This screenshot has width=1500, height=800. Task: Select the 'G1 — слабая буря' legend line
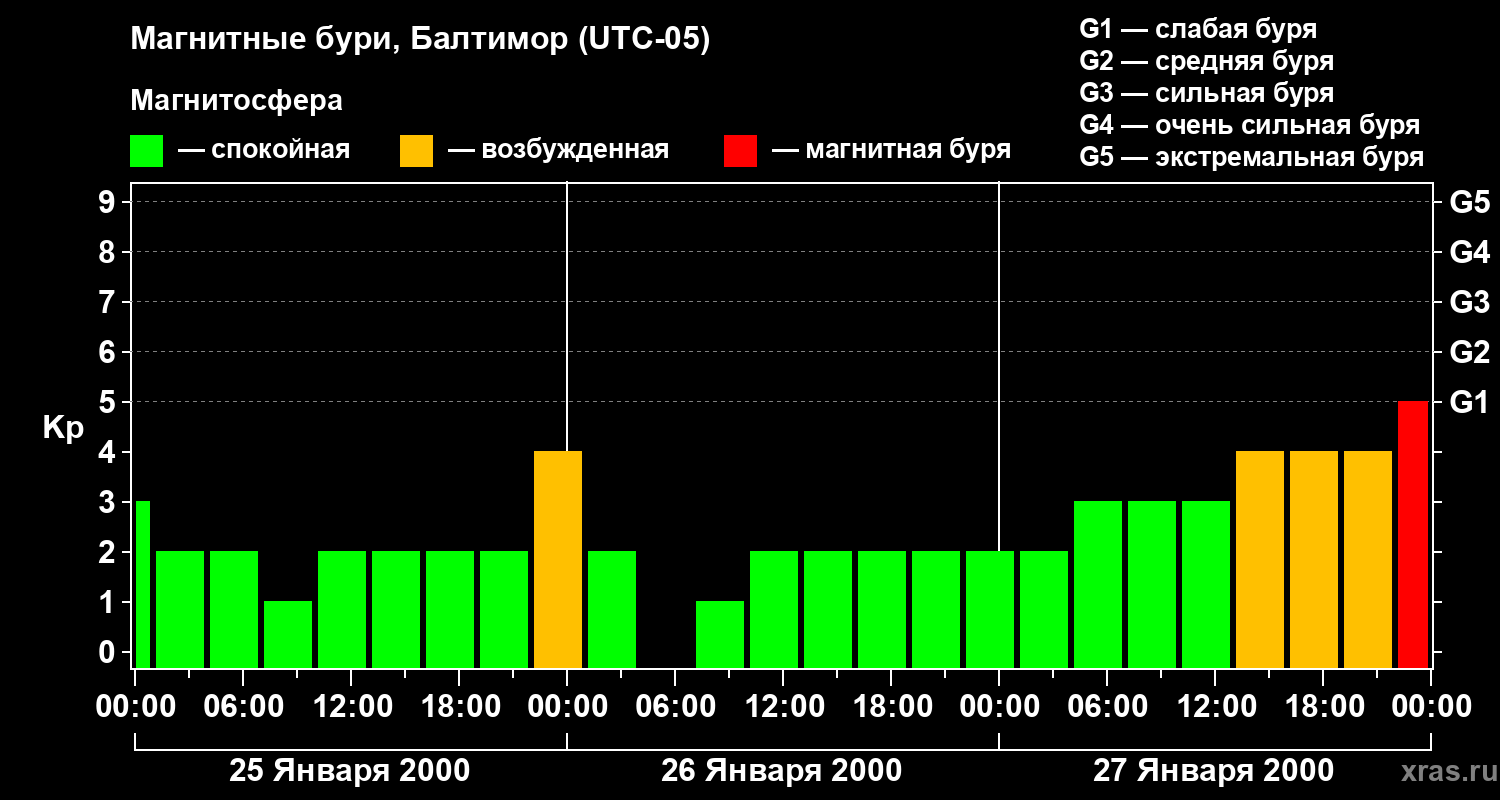(x=1198, y=29)
